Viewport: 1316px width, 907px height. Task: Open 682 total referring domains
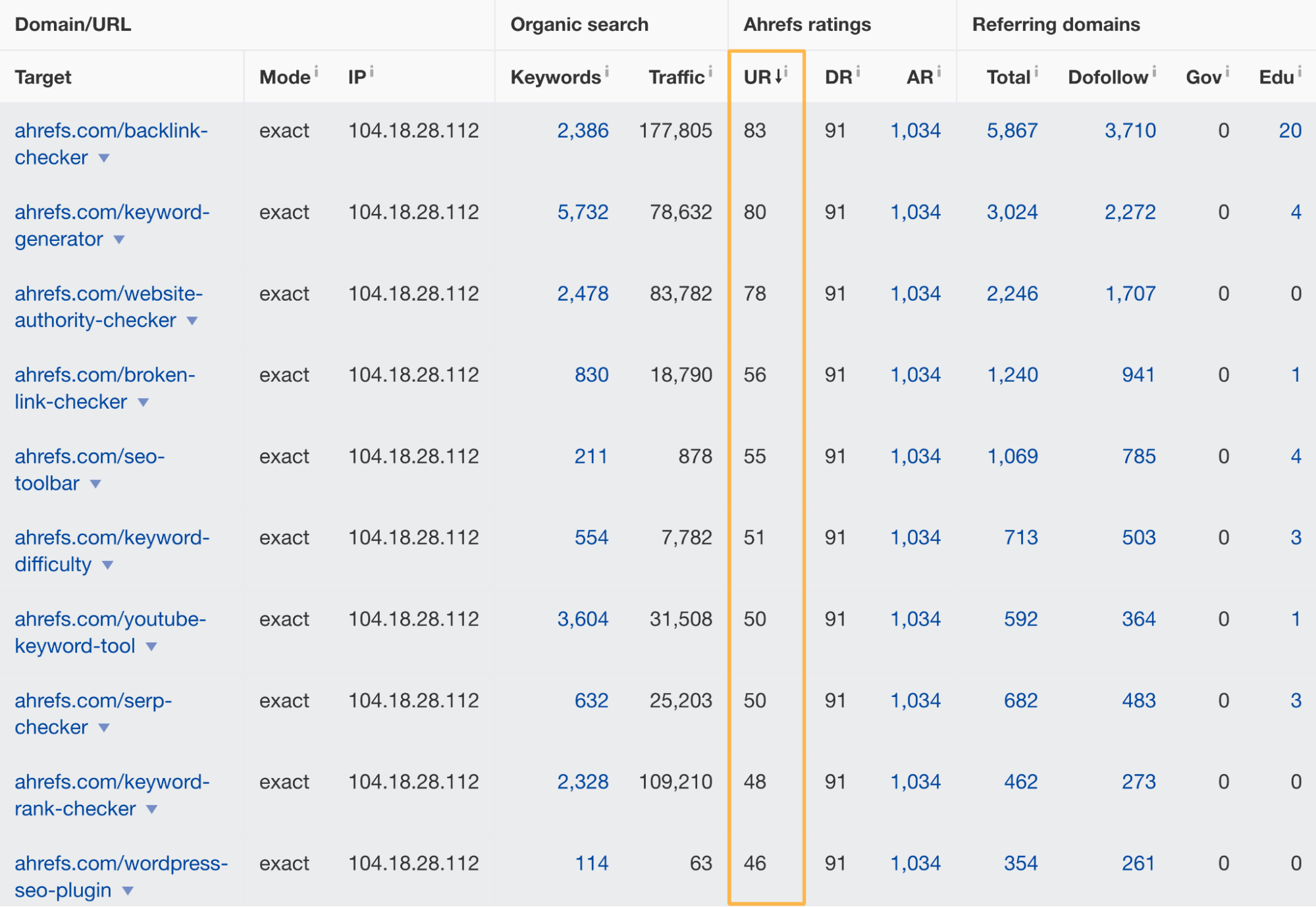click(x=1020, y=700)
